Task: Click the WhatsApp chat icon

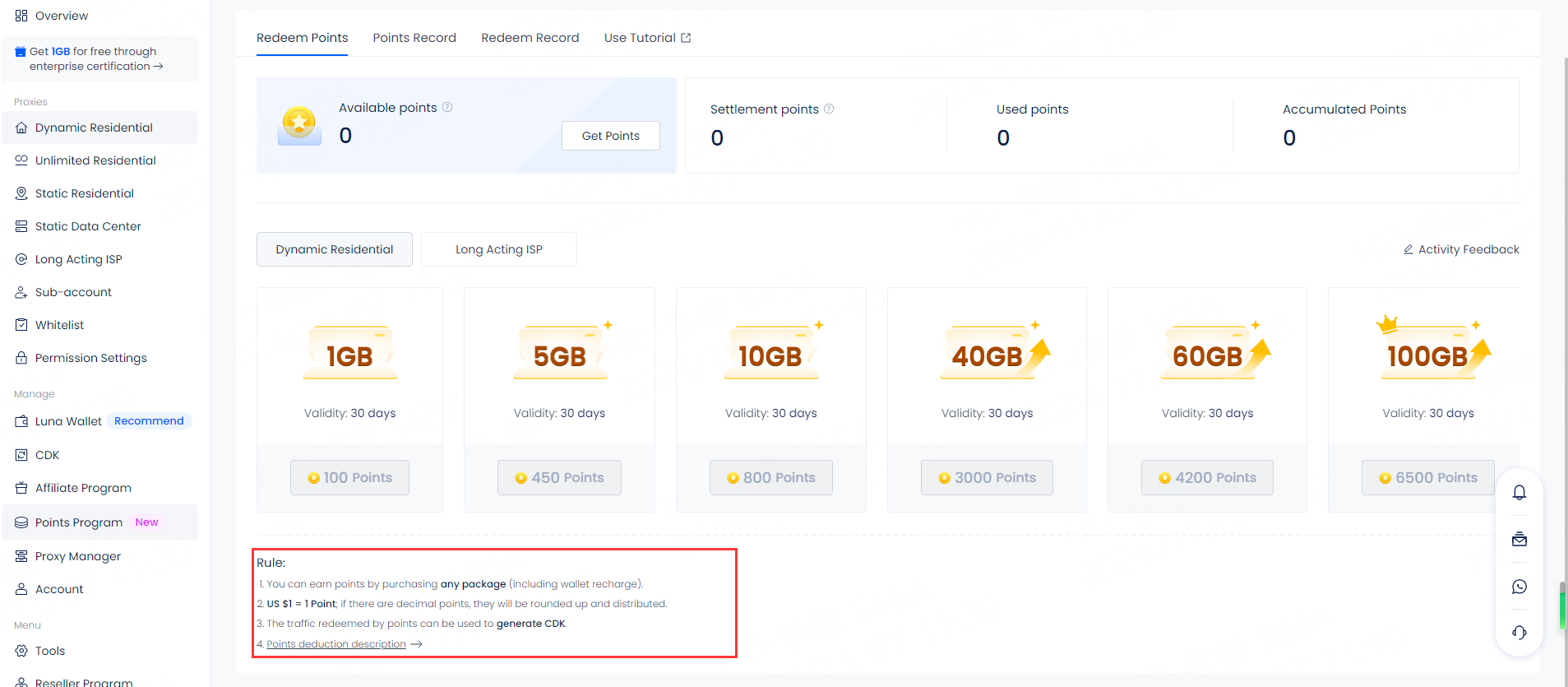Action: tap(1519, 587)
